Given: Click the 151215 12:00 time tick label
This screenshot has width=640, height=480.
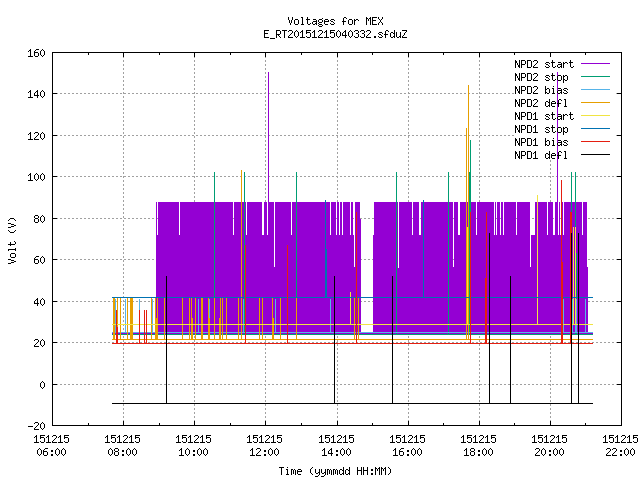Looking at the screenshot, I should coord(264,445).
